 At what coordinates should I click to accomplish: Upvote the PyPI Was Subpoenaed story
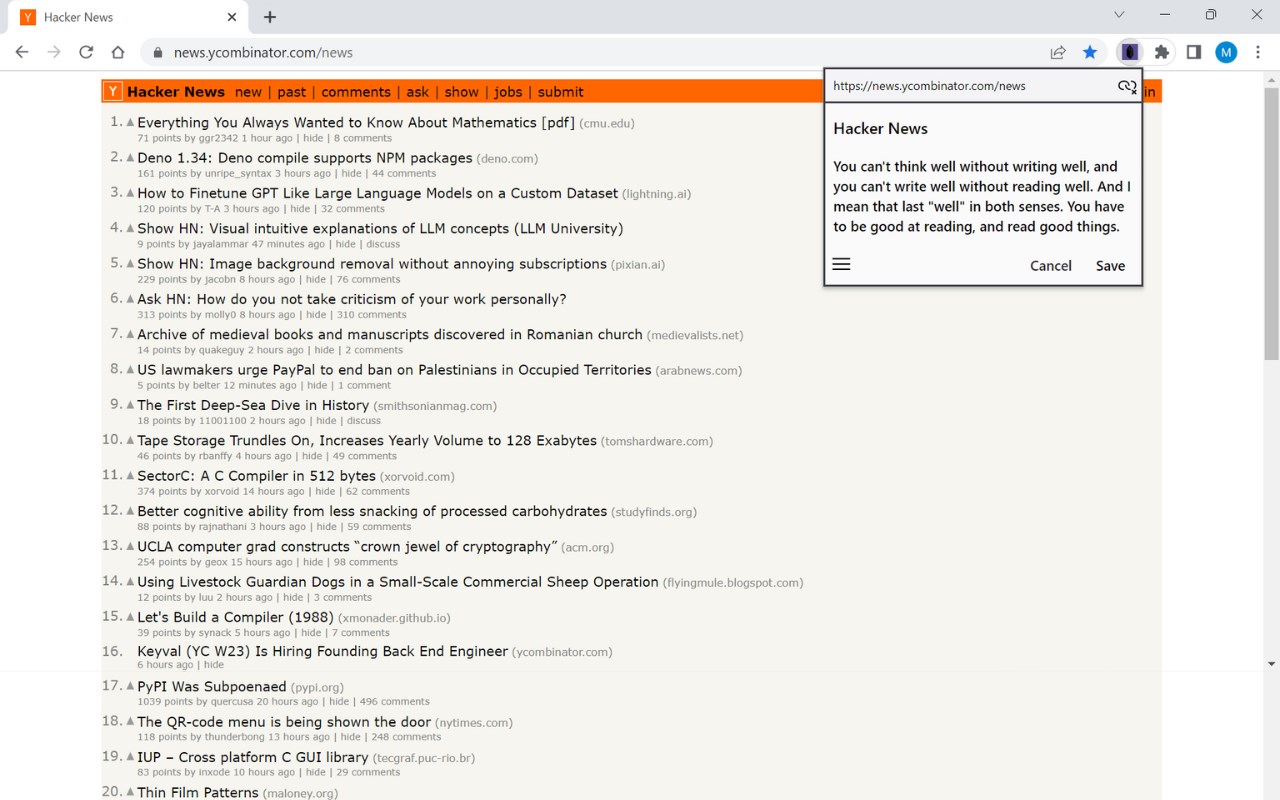click(130, 687)
